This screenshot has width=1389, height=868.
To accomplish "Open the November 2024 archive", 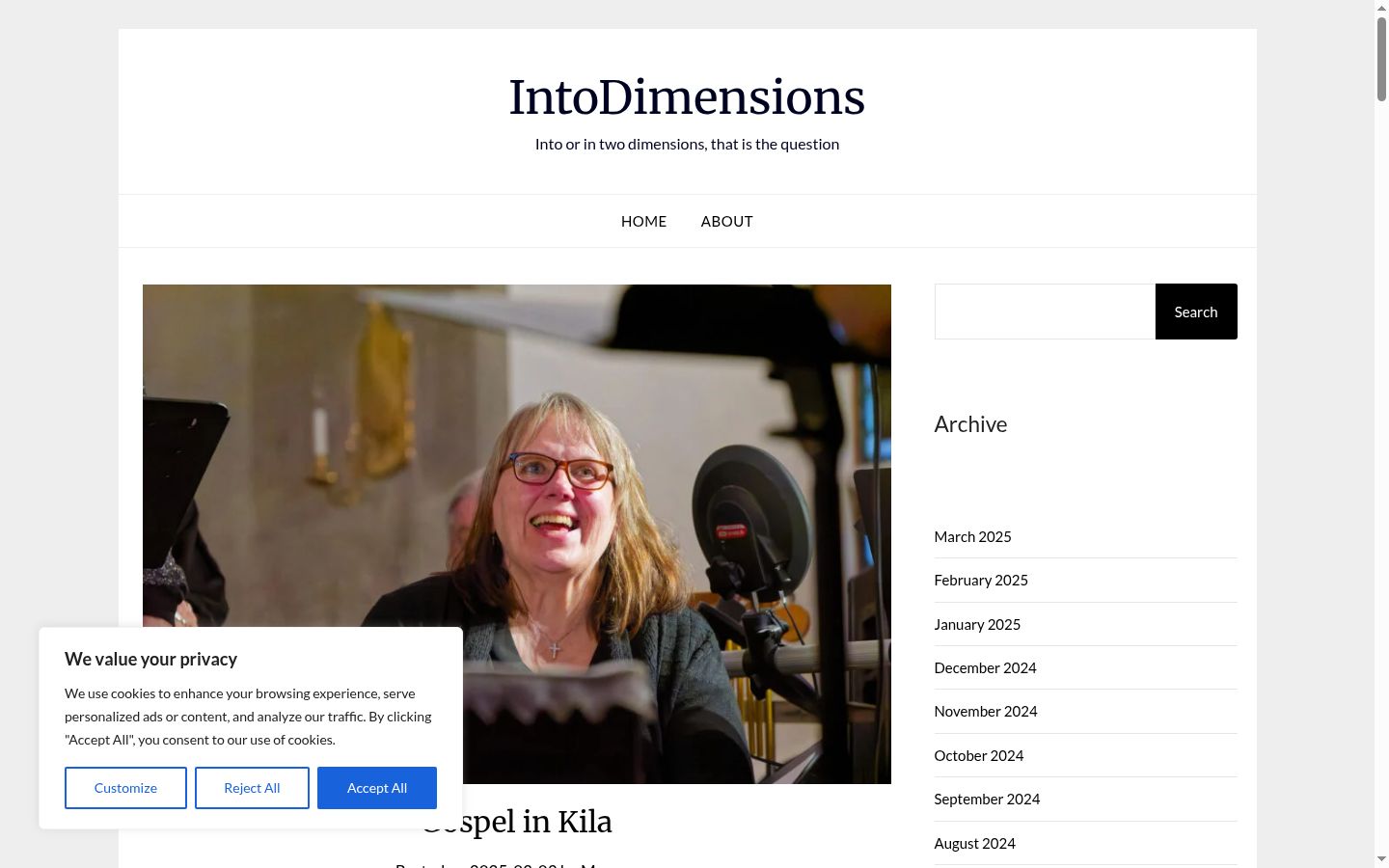I will point(986,711).
